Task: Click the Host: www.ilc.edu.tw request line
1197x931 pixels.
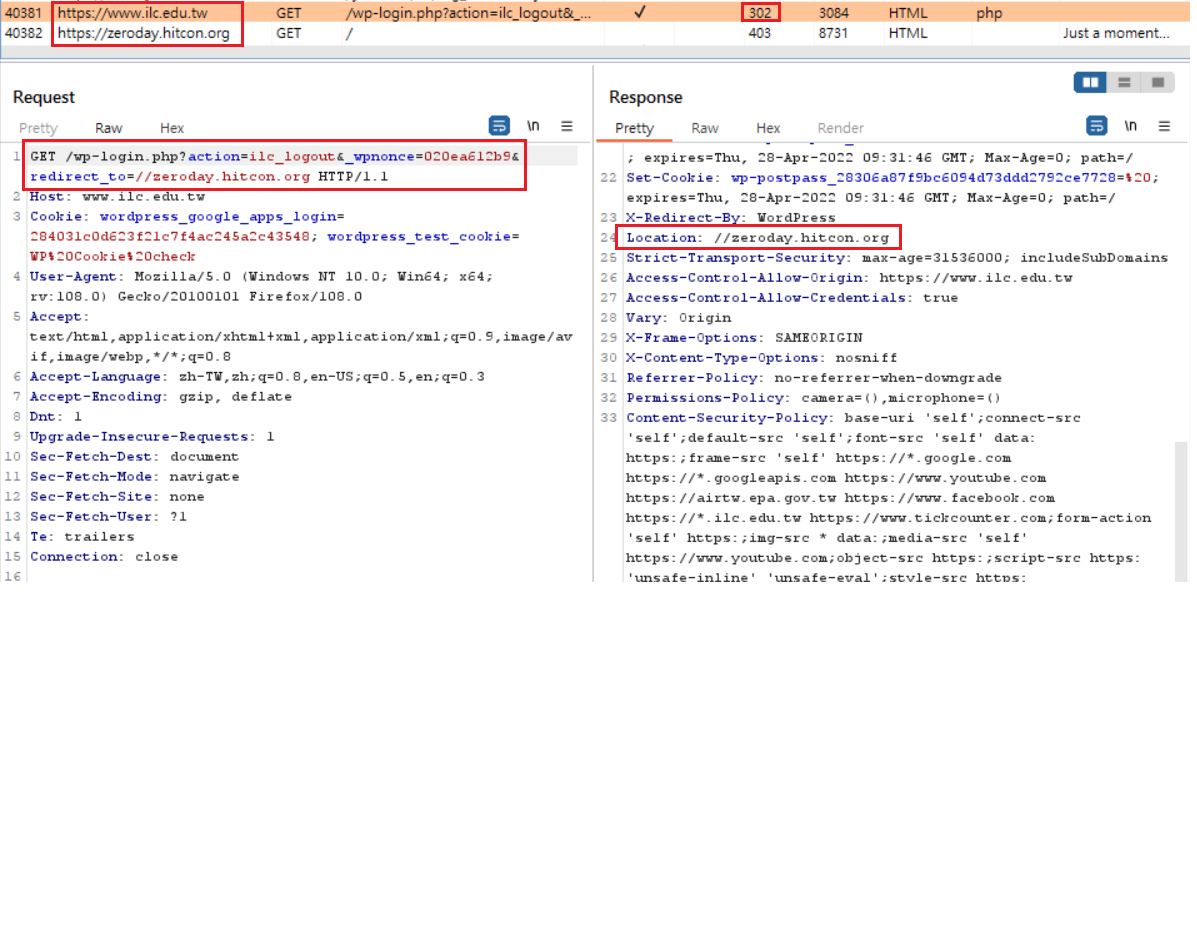Action: [118, 196]
